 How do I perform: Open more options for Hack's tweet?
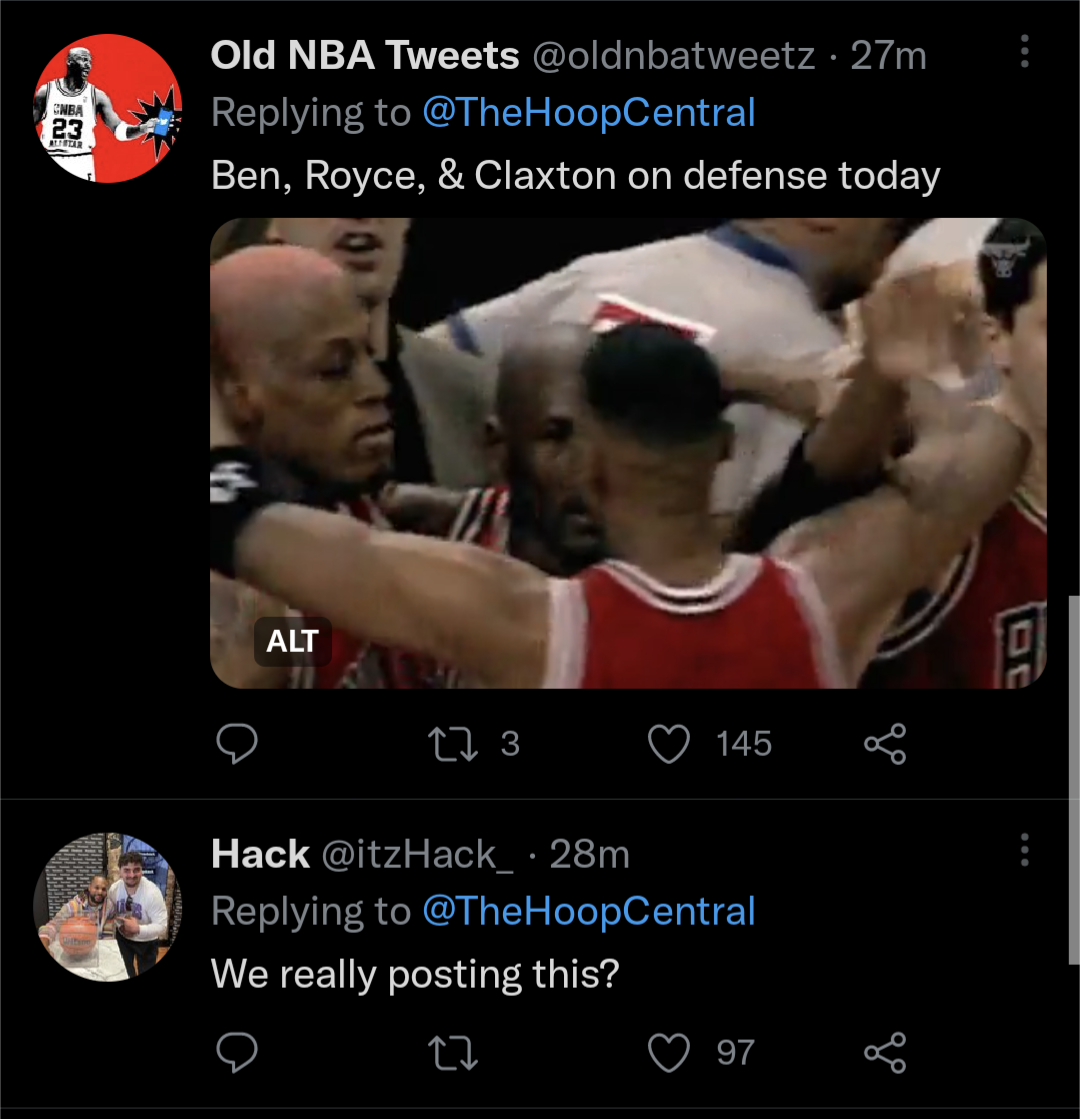pos(1024,850)
